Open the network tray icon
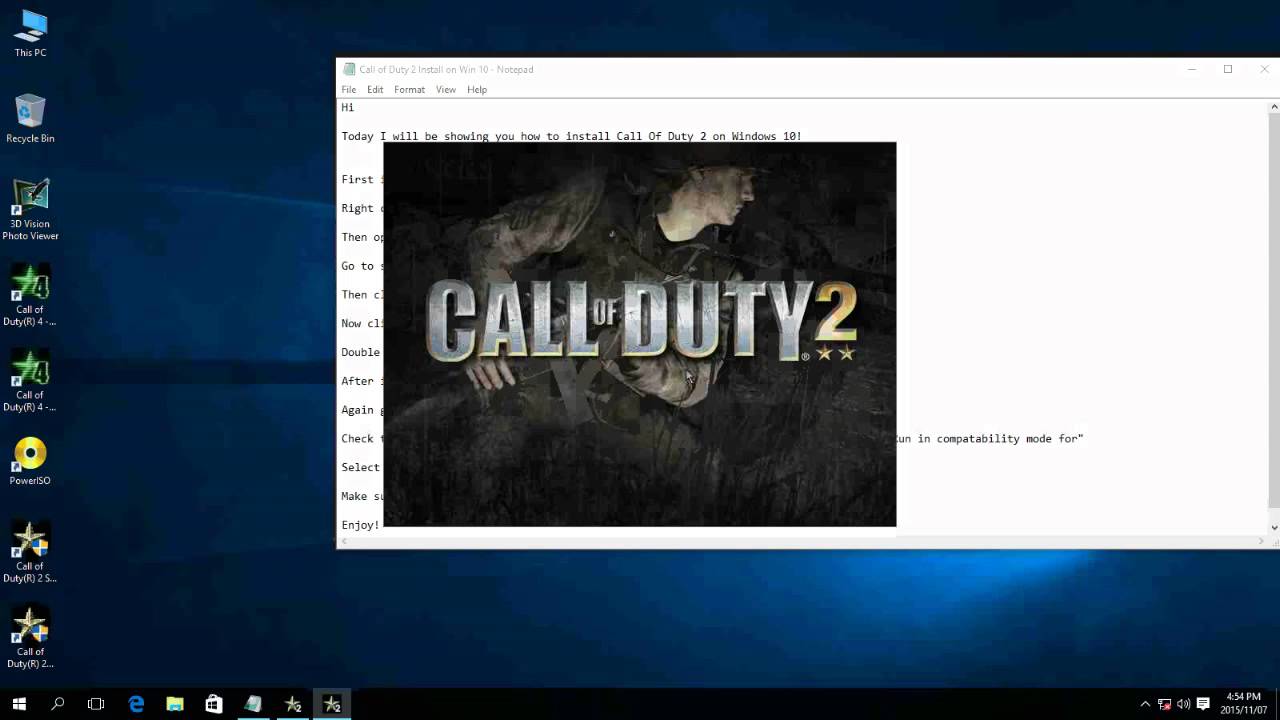This screenshot has width=1280, height=720. point(1165,704)
